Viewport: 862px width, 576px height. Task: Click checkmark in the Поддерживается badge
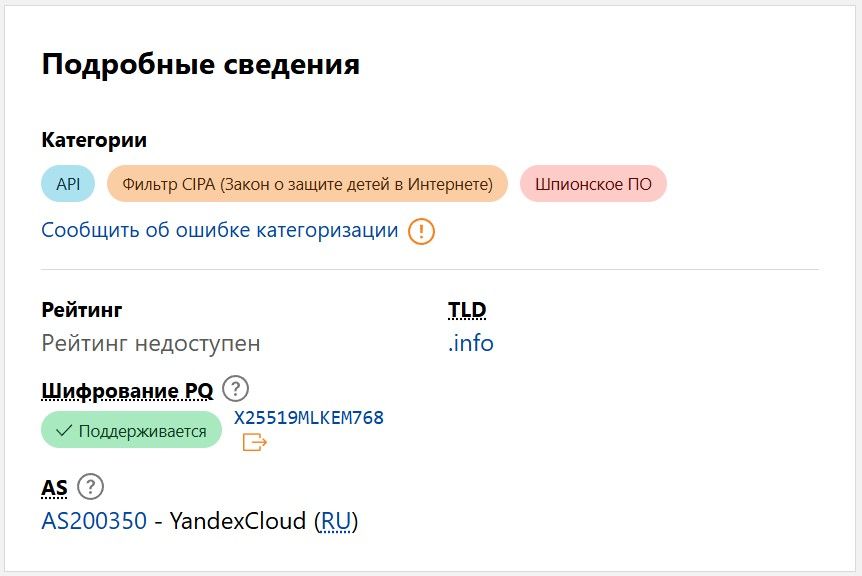click(x=64, y=431)
